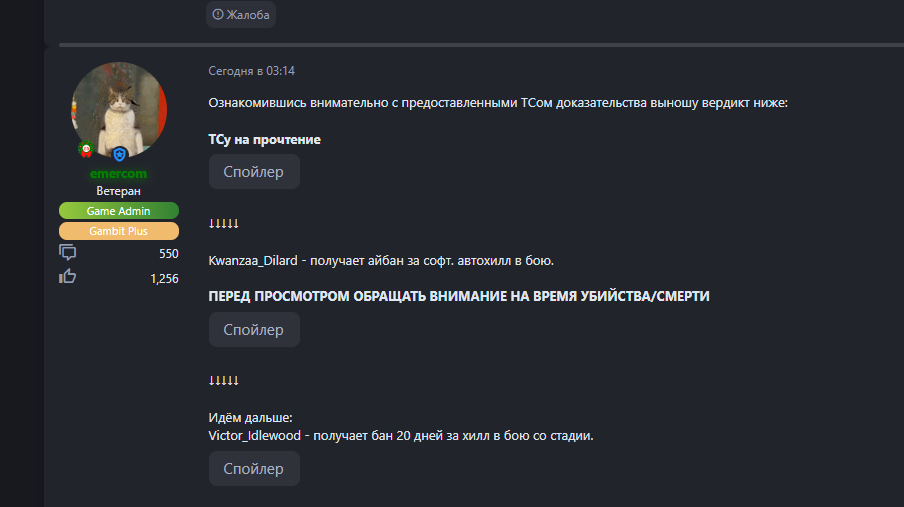Image resolution: width=904 pixels, height=507 pixels.
Task: Click the Gambit Plus banner
Action: coord(119,231)
